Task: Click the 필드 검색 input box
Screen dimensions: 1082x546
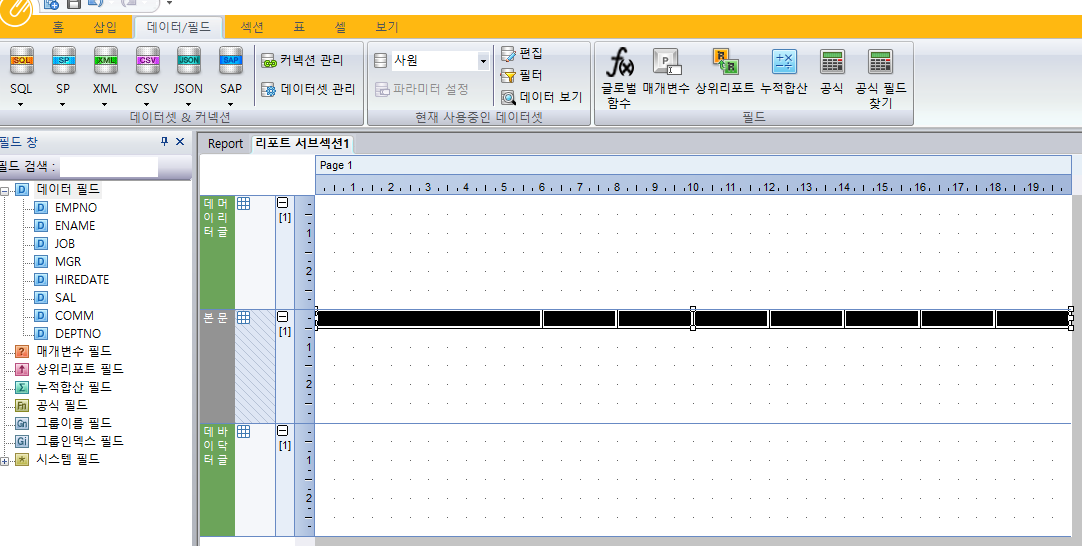Action: 108,166
